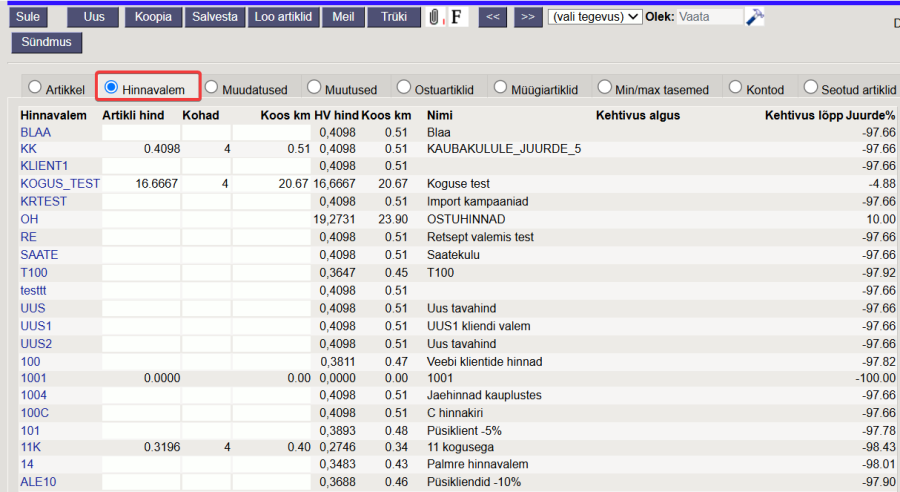Open the 1004 price formula link
The width and height of the screenshot is (900, 492).
(33, 395)
